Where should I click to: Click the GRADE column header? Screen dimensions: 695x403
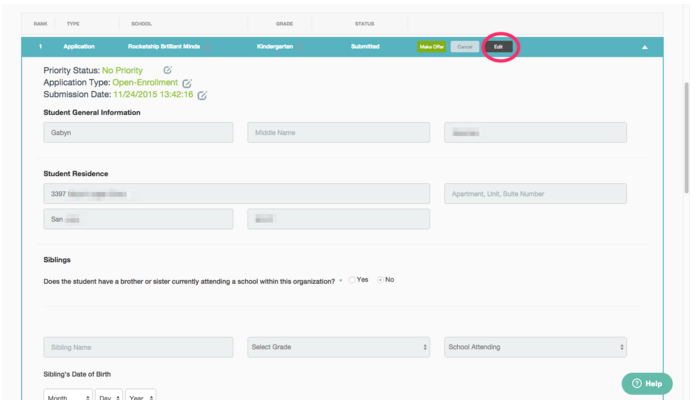click(x=285, y=24)
